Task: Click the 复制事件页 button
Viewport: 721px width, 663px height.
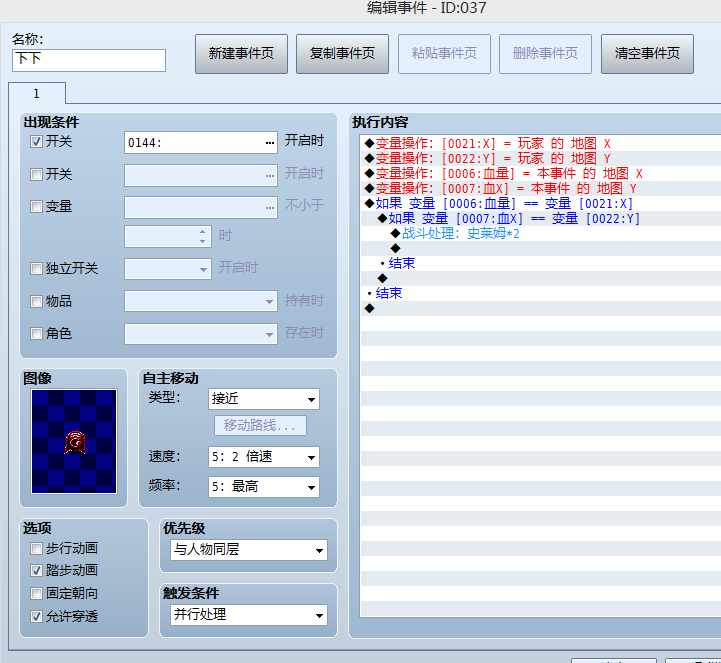Action: 343,54
